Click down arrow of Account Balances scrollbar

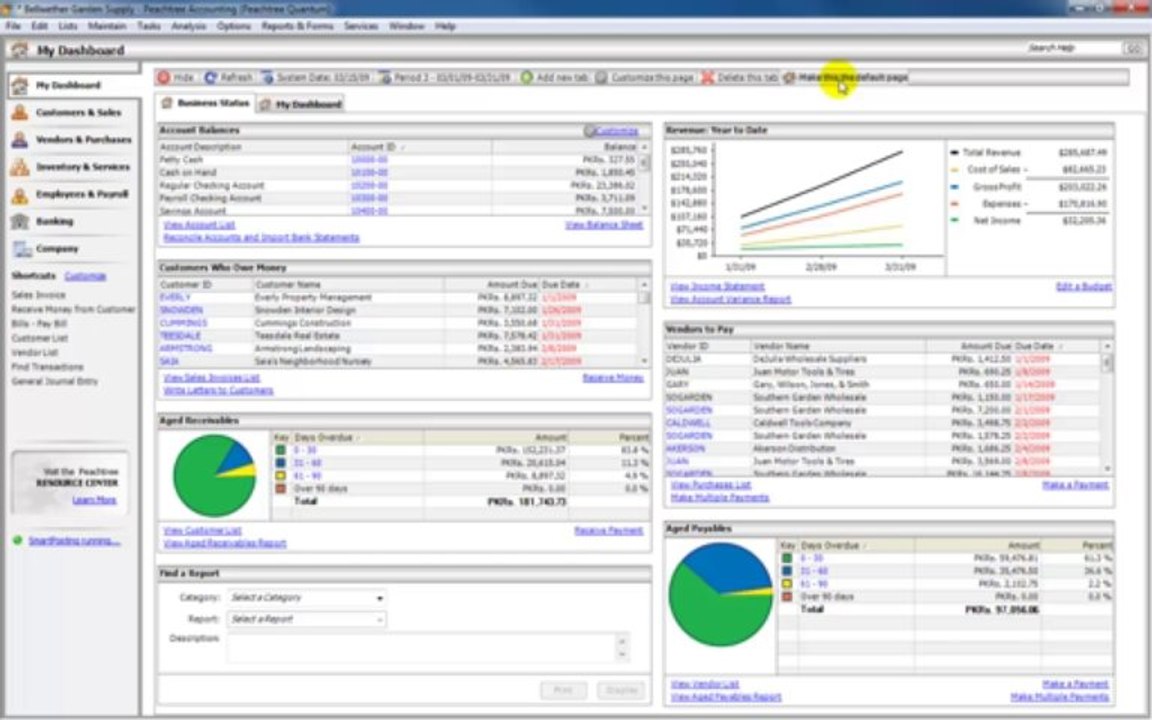click(x=644, y=209)
